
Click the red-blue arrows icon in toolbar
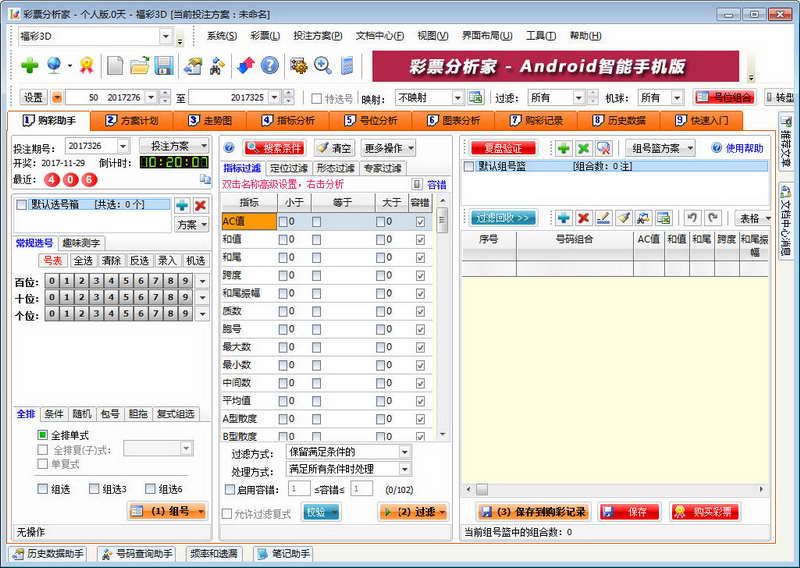click(245, 66)
